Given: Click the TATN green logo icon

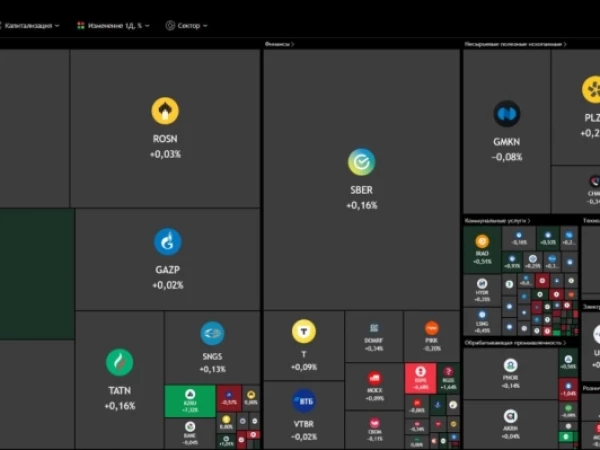Looking at the screenshot, I should coord(119,362).
